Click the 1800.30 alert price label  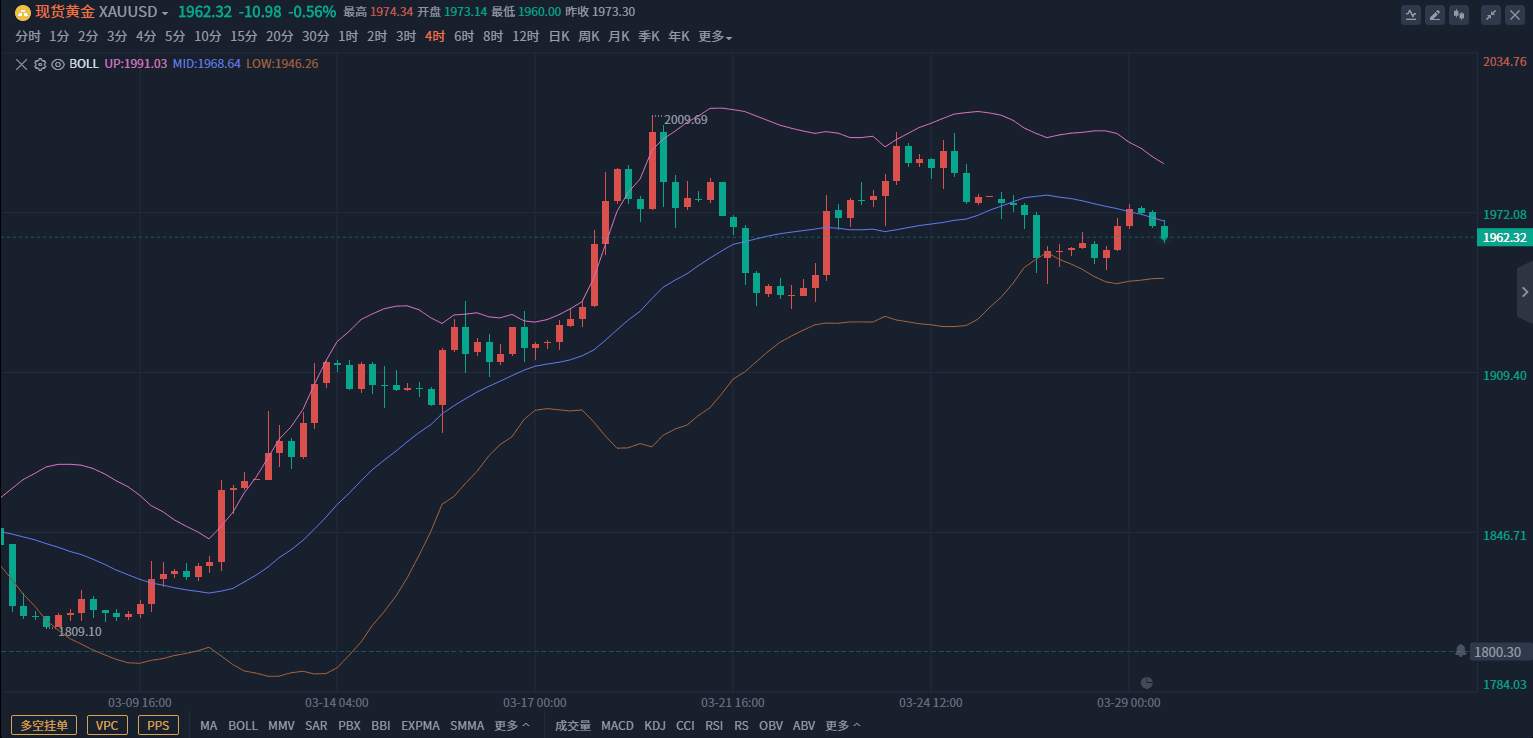click(1498, 652)
